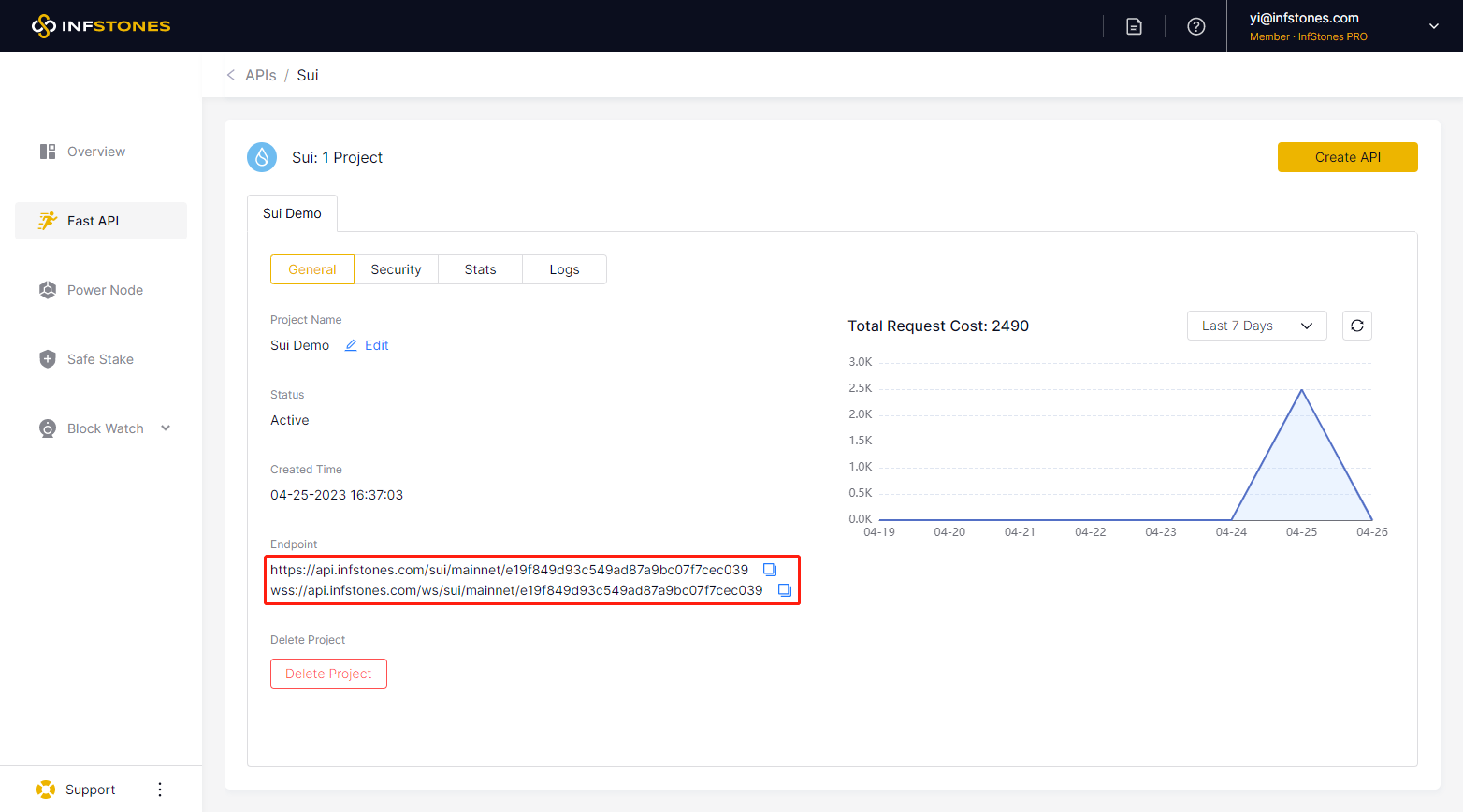
Task: Click the 04-24 label on chart axis
Action: point(1231,531)
